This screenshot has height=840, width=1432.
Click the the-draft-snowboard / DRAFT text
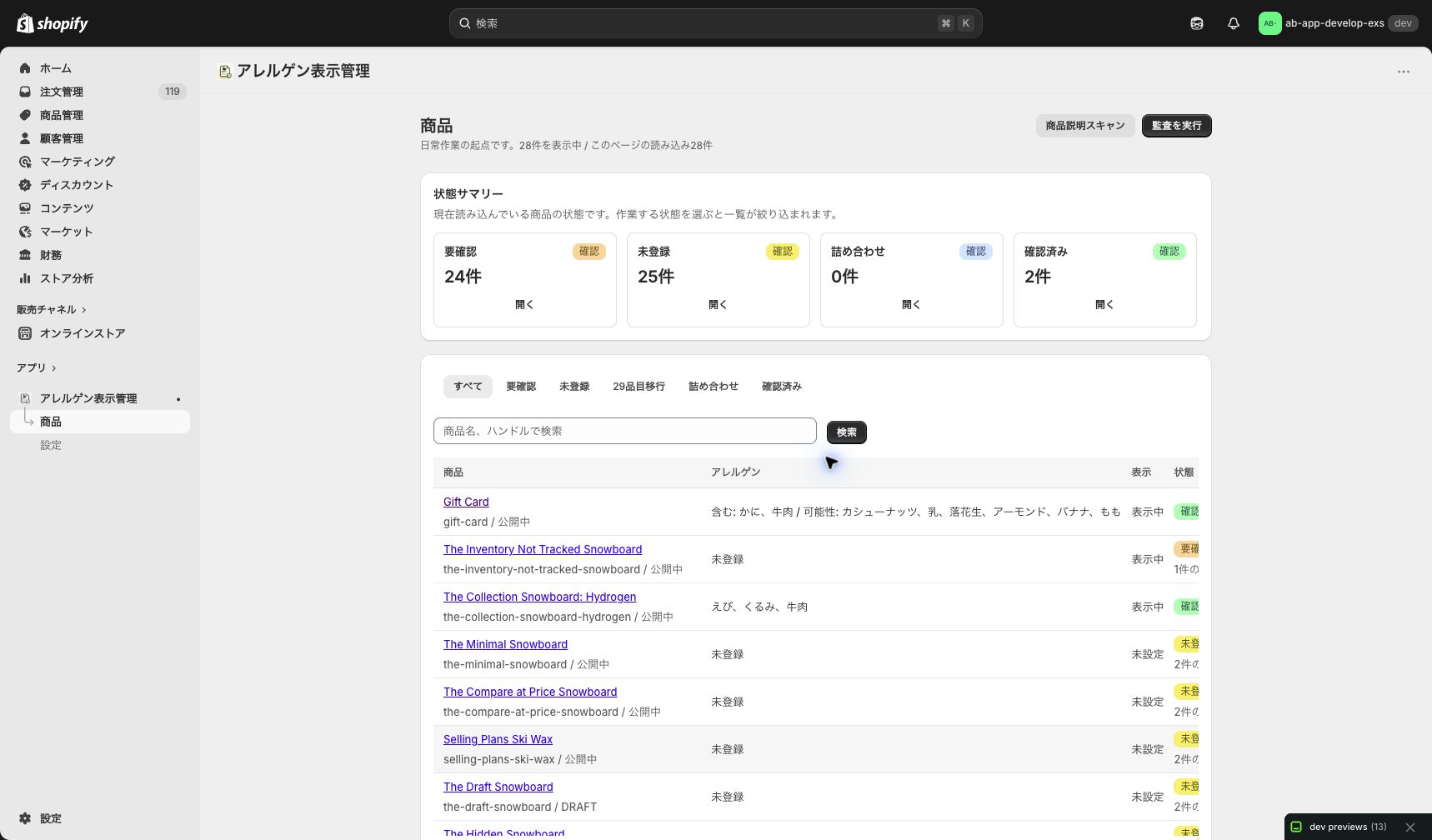(520, 807)
